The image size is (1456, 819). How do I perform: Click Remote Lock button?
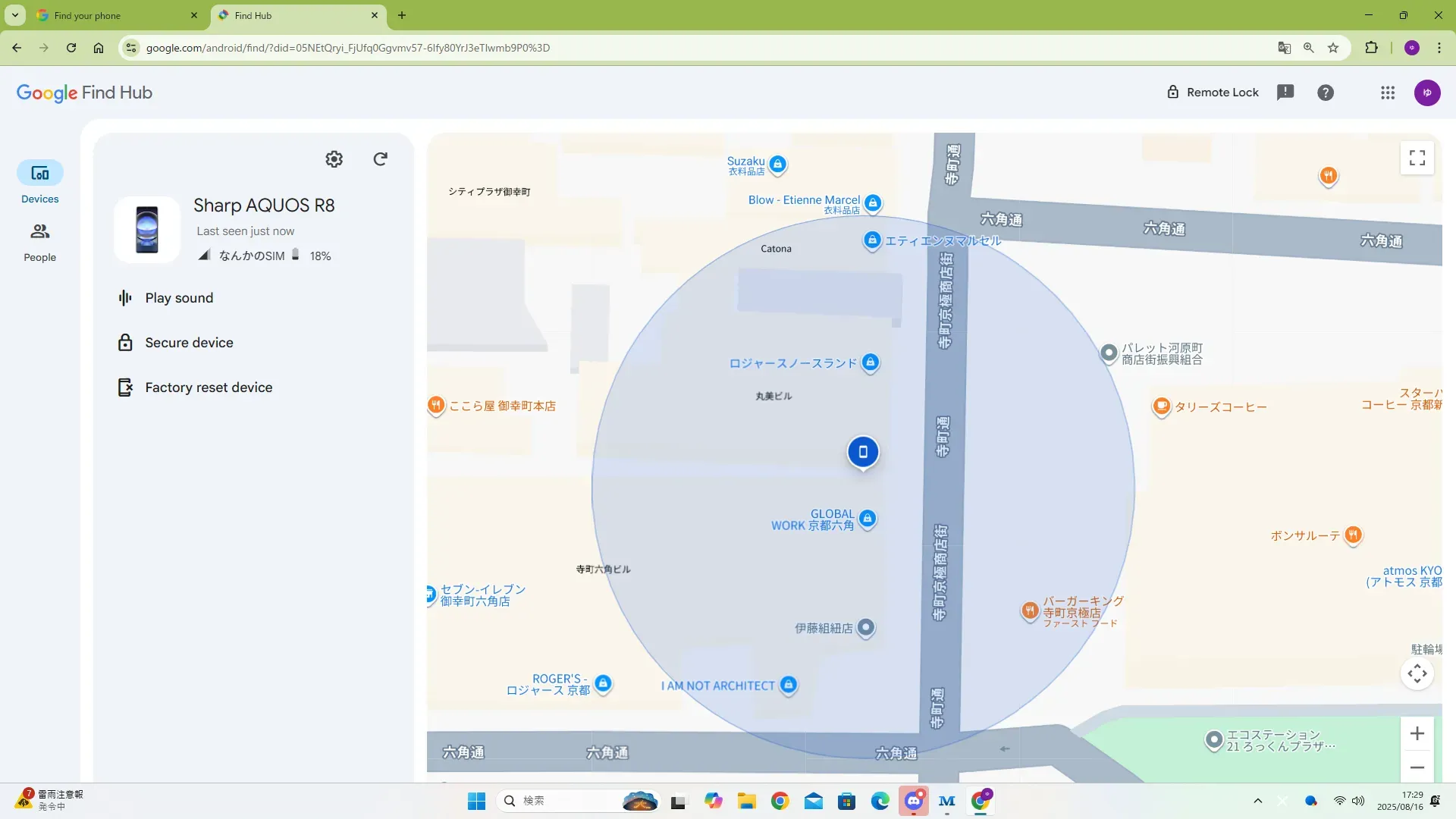pos(1212,93)
